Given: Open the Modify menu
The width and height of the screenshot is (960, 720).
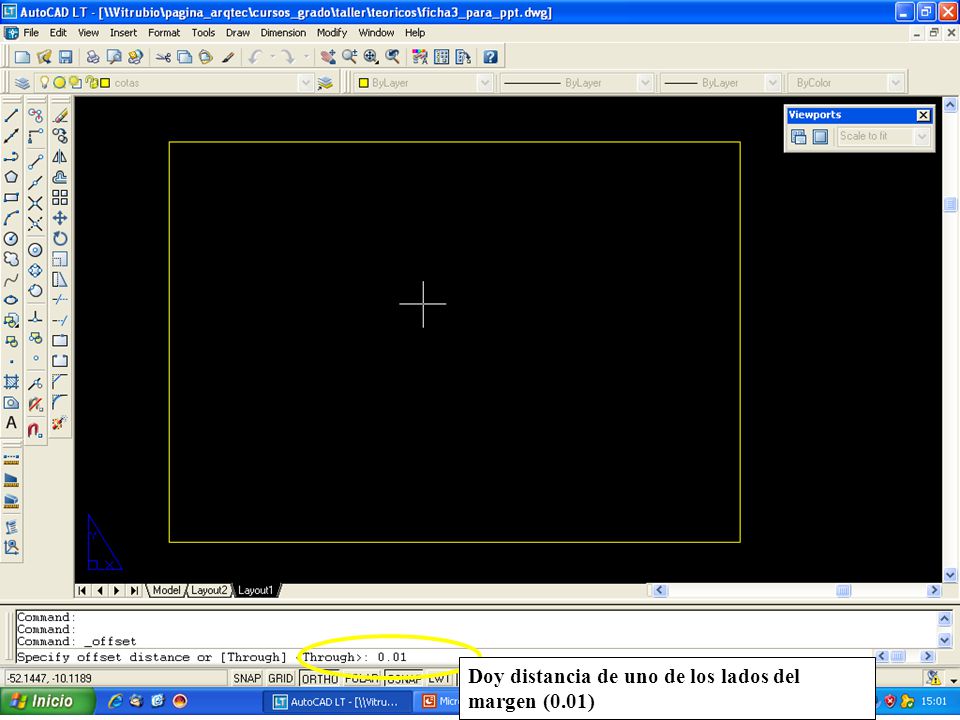Looking at the screenshot, I should tap(332, 32).
